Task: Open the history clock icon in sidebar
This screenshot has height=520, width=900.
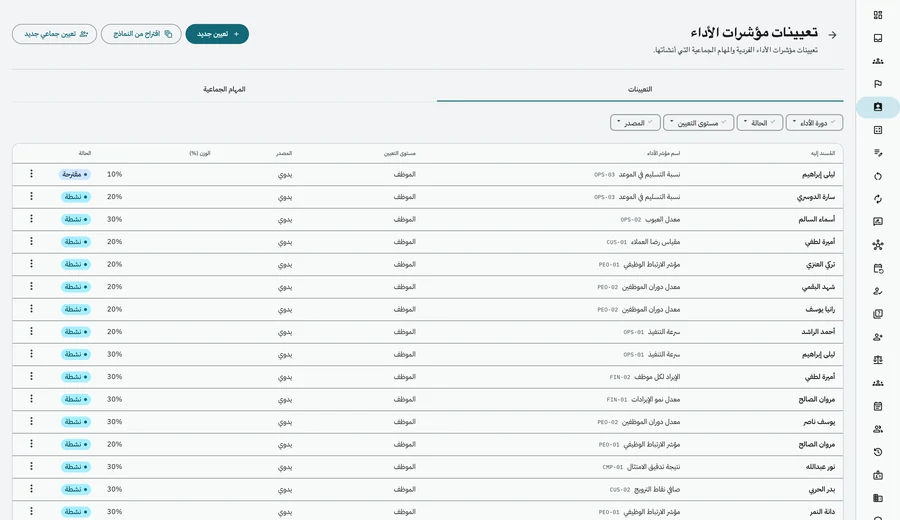Action: point(878,452)
